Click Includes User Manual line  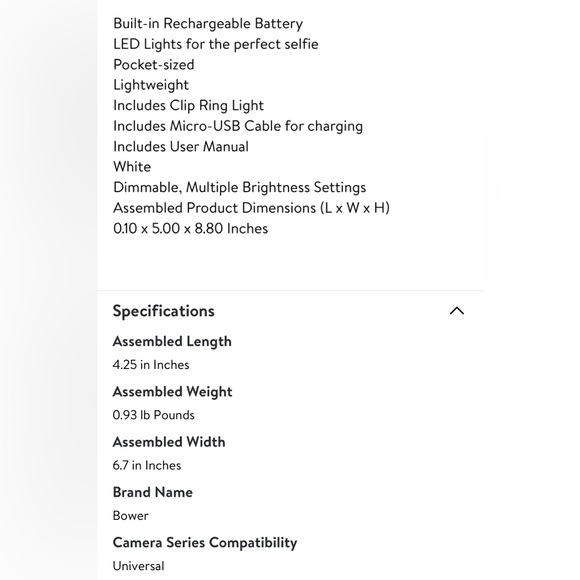[181, 146]
